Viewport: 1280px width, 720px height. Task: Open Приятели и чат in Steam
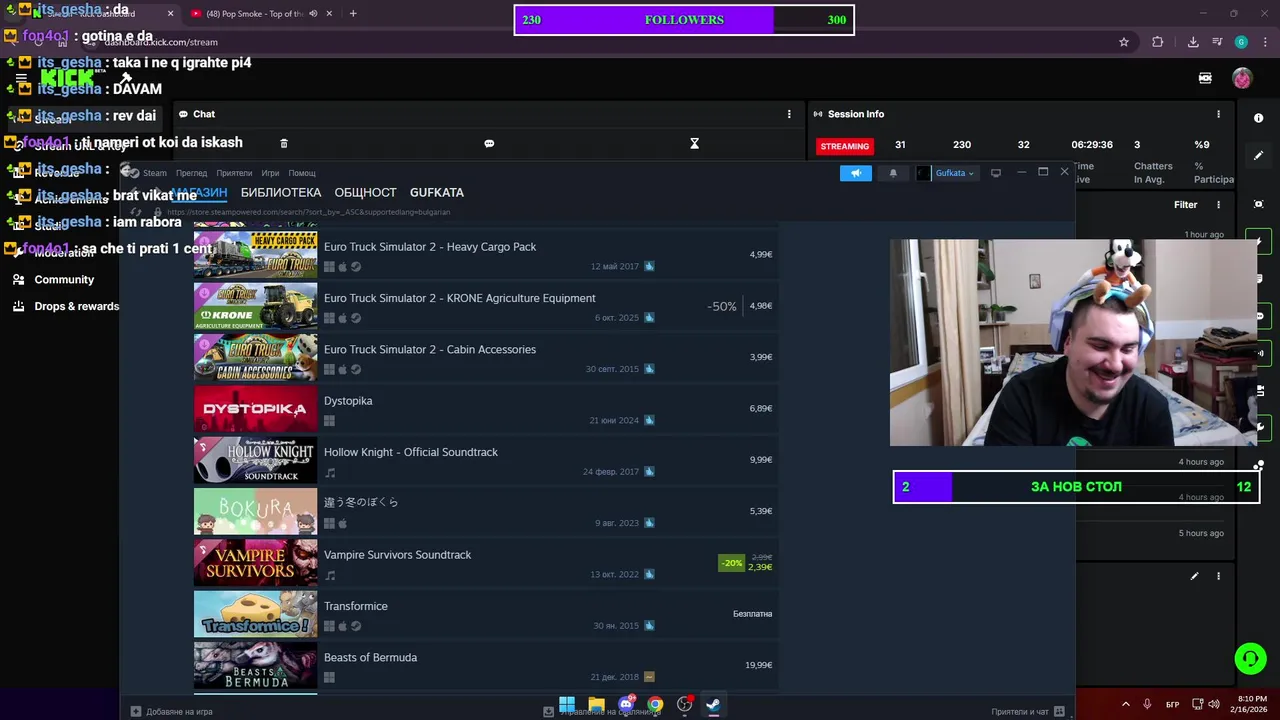(x=1027, y=711)
